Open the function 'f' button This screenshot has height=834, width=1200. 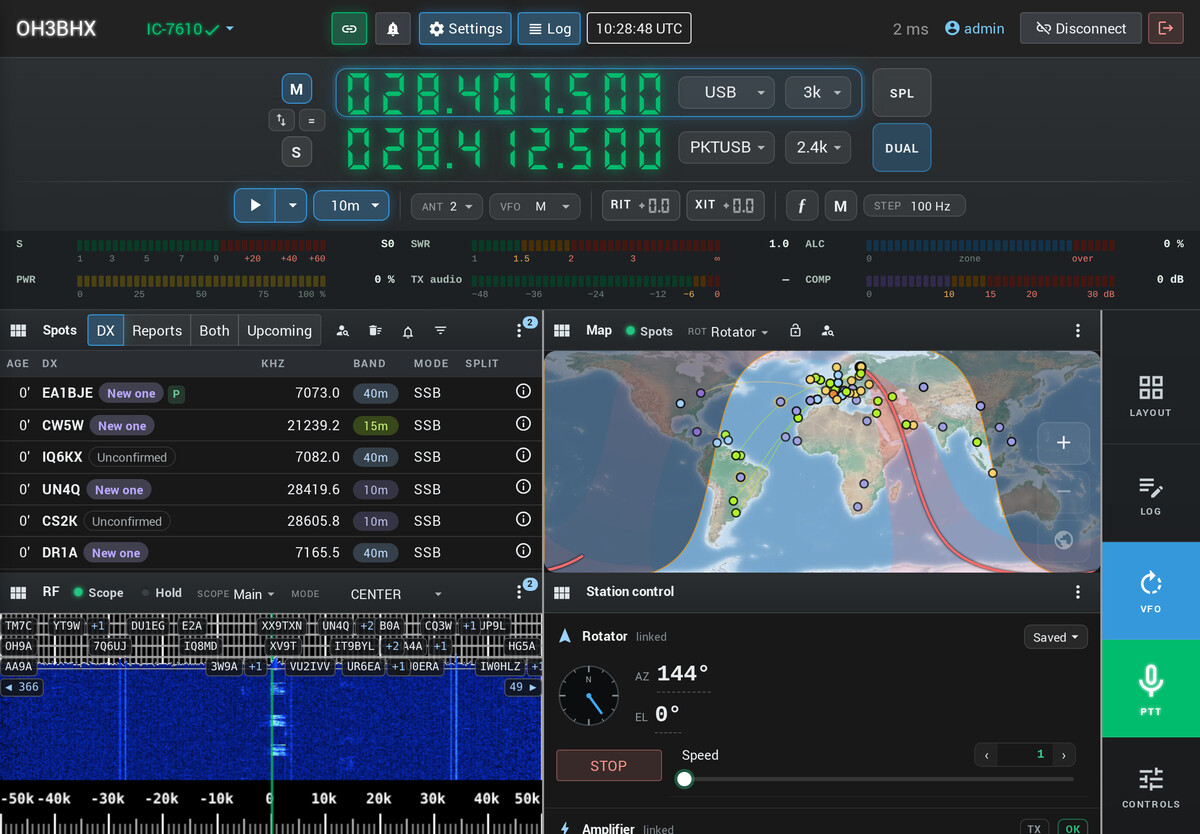pos(801,206)
